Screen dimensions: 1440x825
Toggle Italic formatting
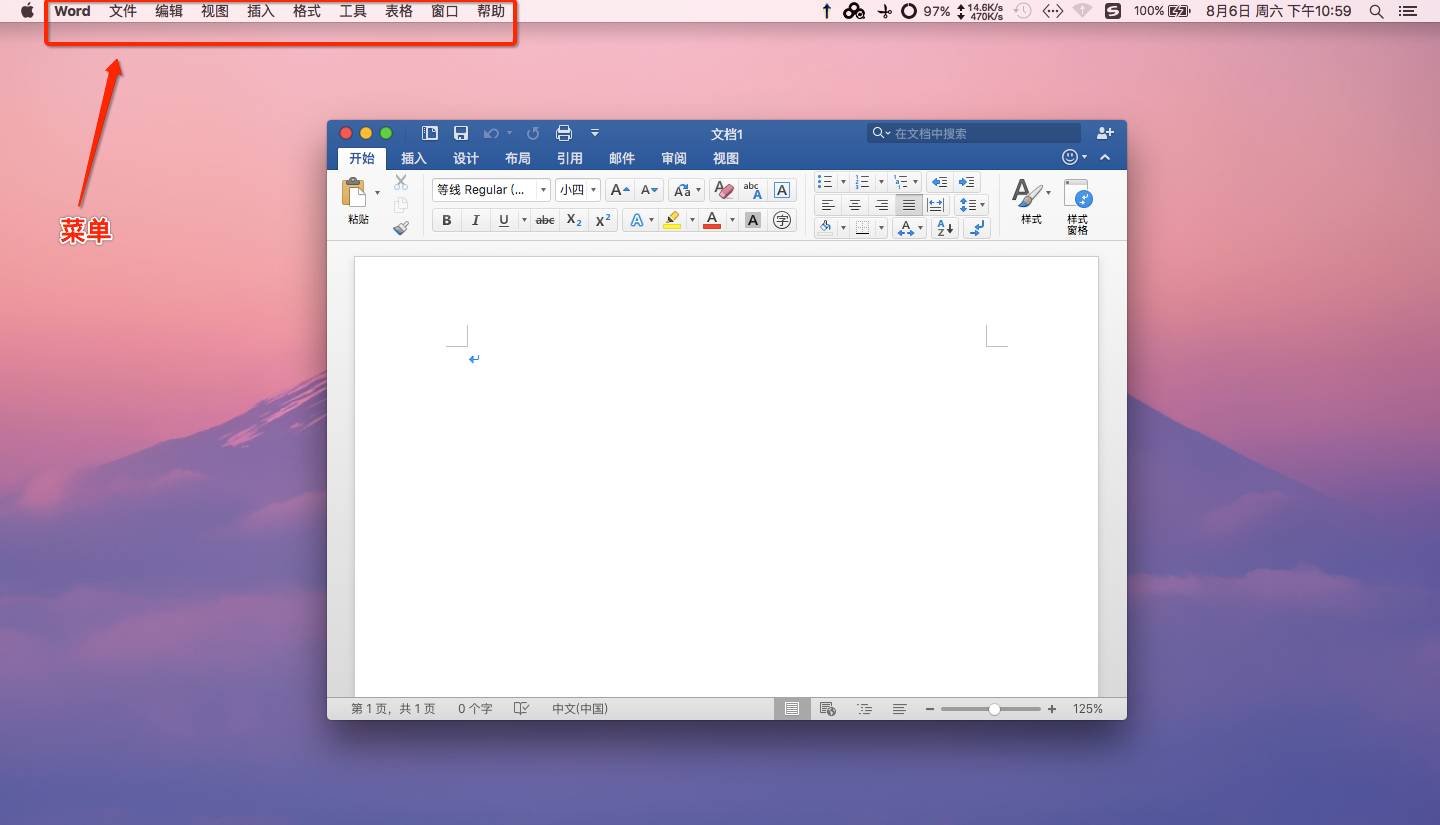475,220
